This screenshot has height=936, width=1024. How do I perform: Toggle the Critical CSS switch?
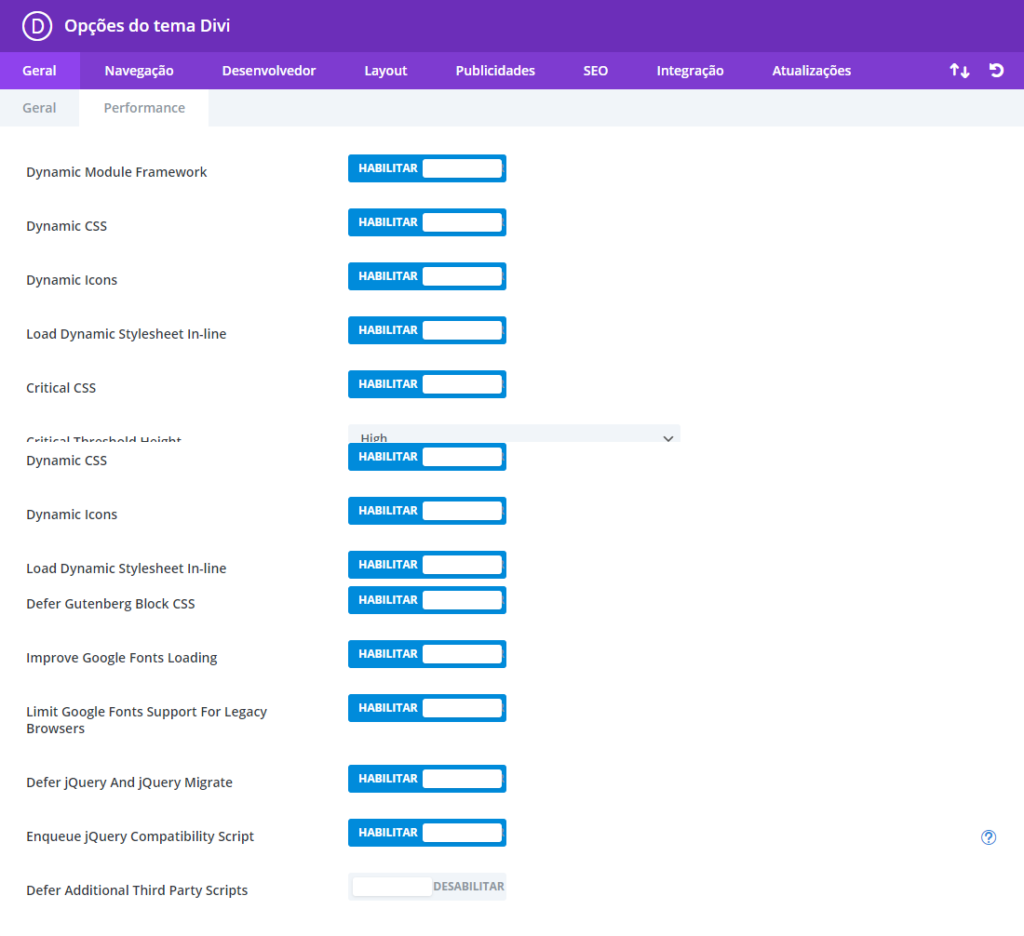(x=427, y=385)
